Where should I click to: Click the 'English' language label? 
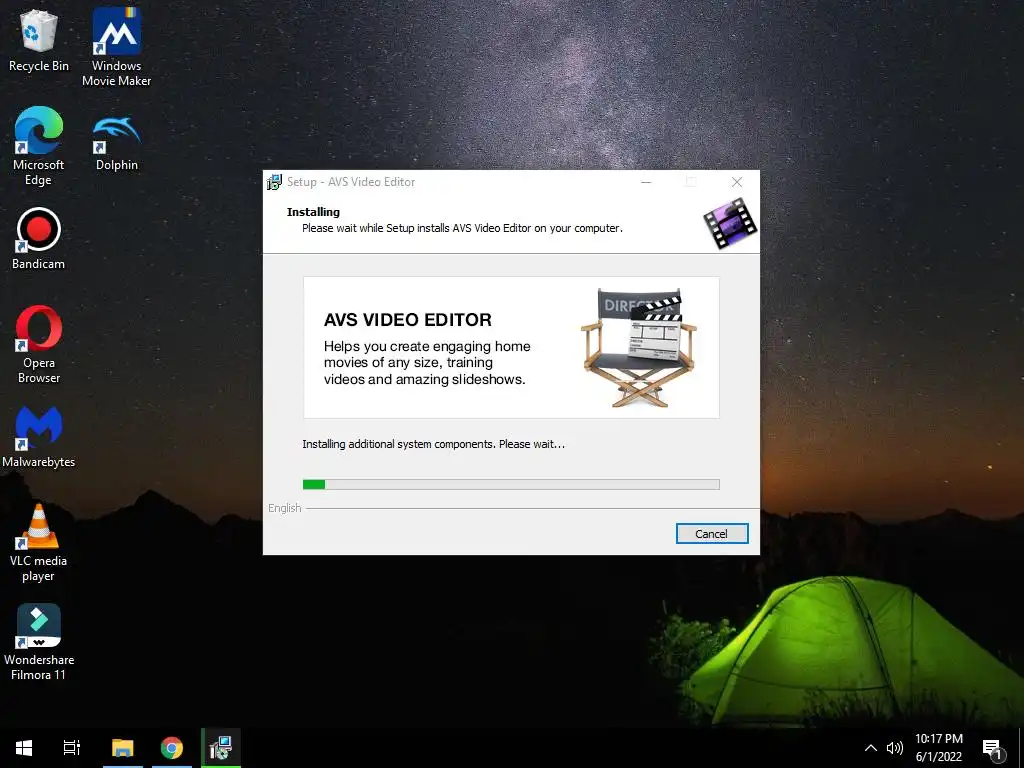click(x=285, y=508)
